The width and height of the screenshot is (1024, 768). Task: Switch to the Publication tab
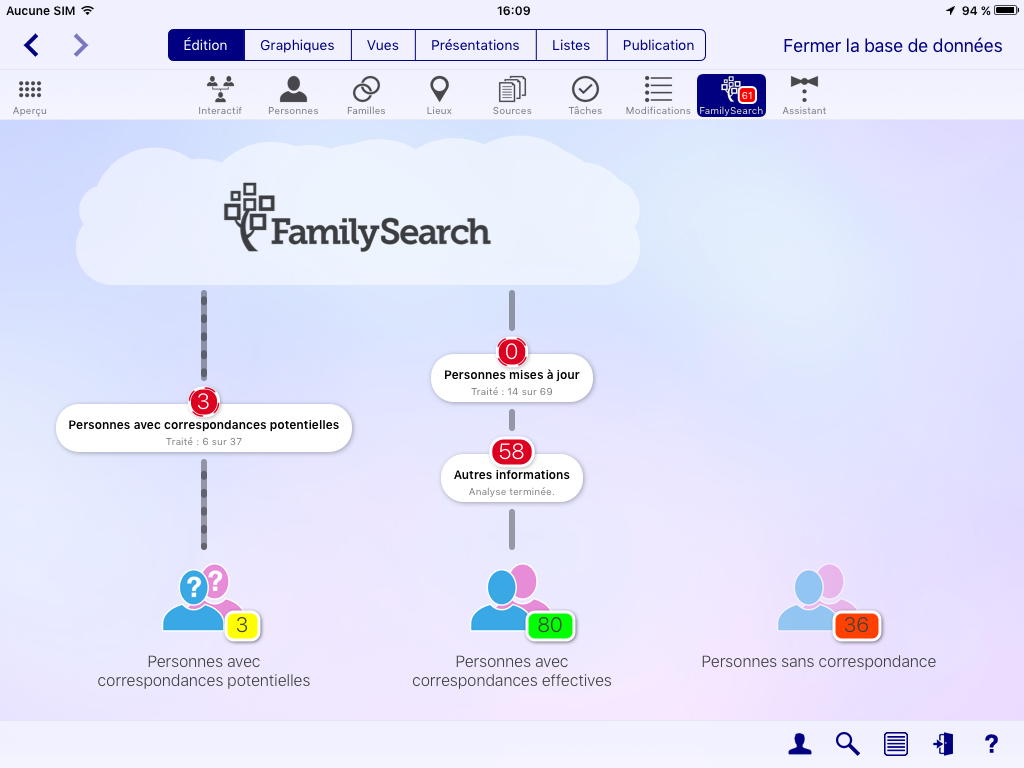pyautogui.click(x=658, y=45)
